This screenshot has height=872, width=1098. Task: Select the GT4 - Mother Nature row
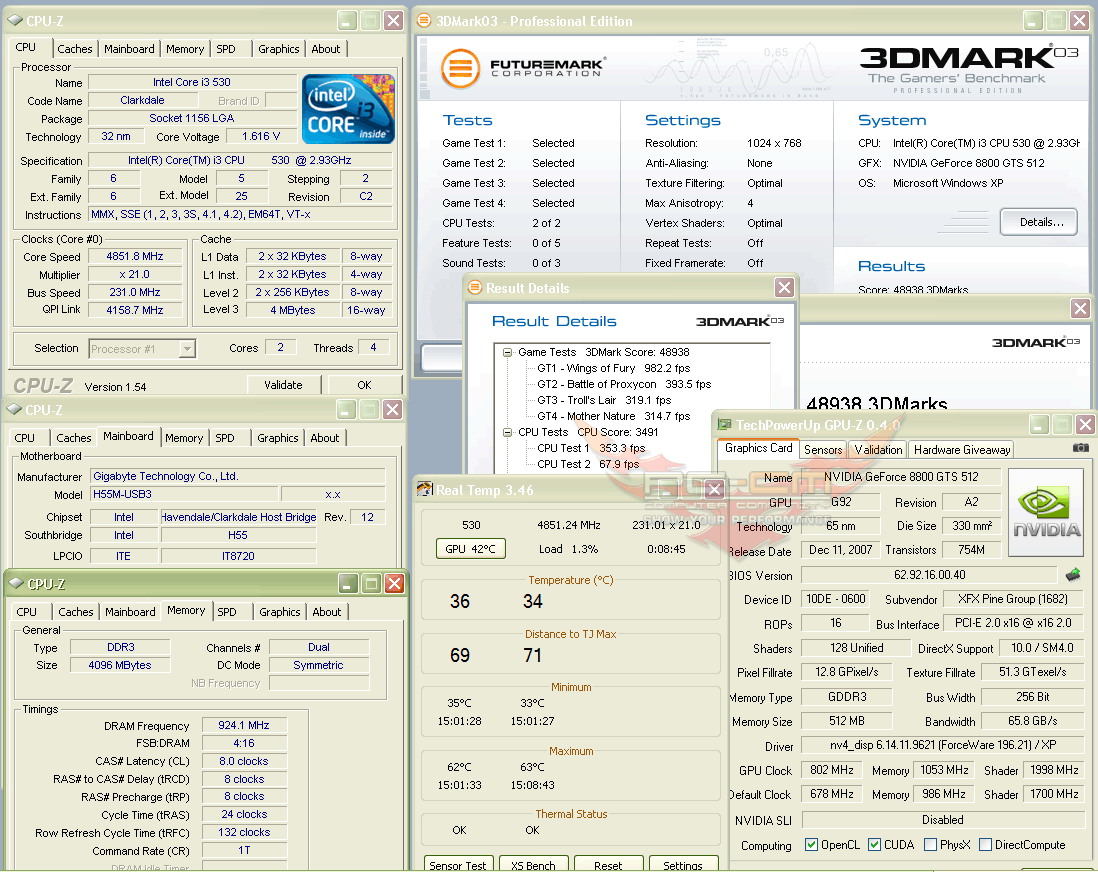coord(613,416)
